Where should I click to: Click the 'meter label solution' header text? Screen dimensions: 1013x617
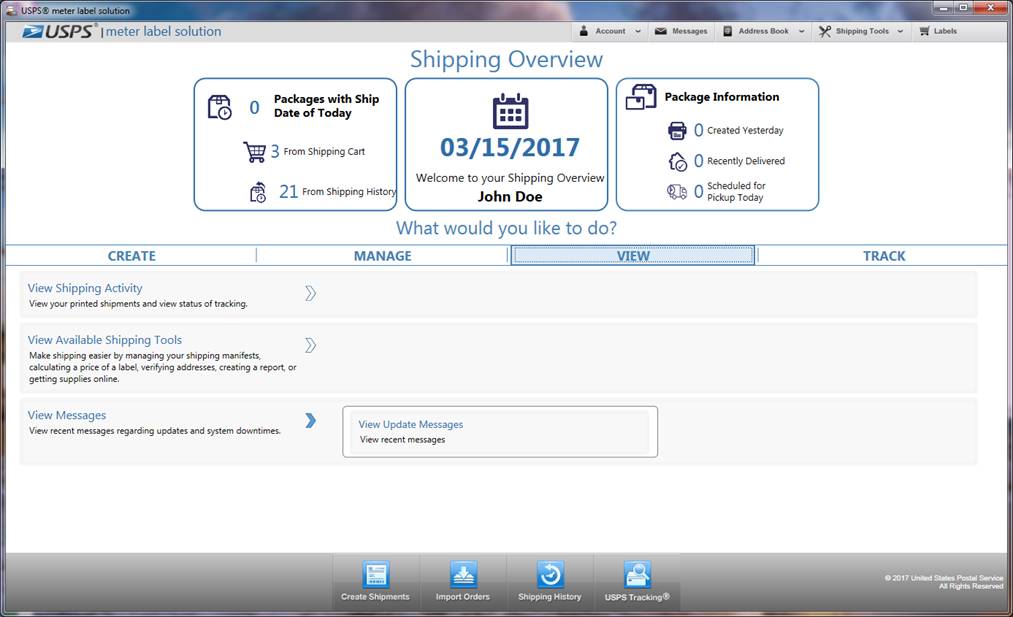click(x=163, y=32)
